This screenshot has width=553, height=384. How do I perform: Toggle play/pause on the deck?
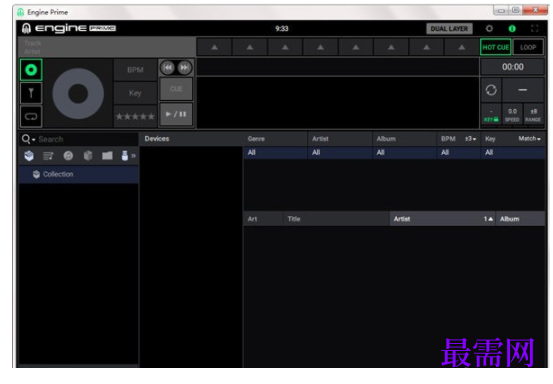tap(176, 114)
